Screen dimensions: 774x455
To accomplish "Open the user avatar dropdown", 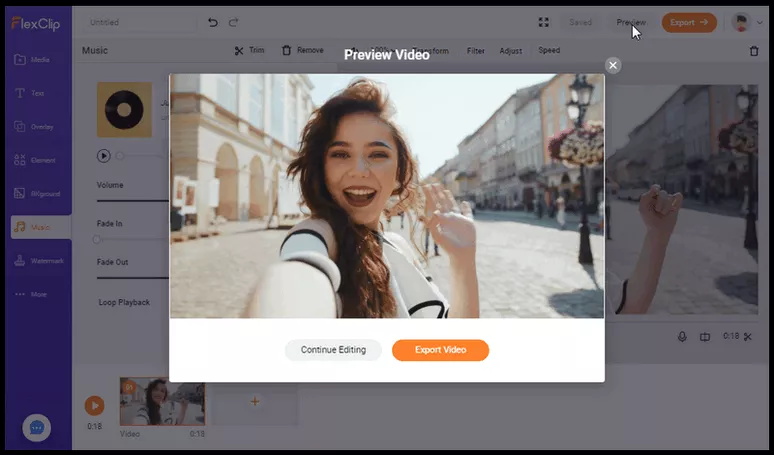I will [747, 23].
